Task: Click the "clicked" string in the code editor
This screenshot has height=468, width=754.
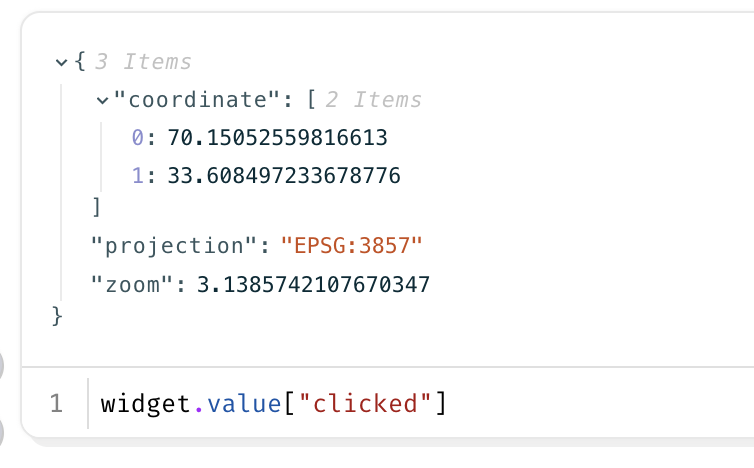Action: point(365,404)
